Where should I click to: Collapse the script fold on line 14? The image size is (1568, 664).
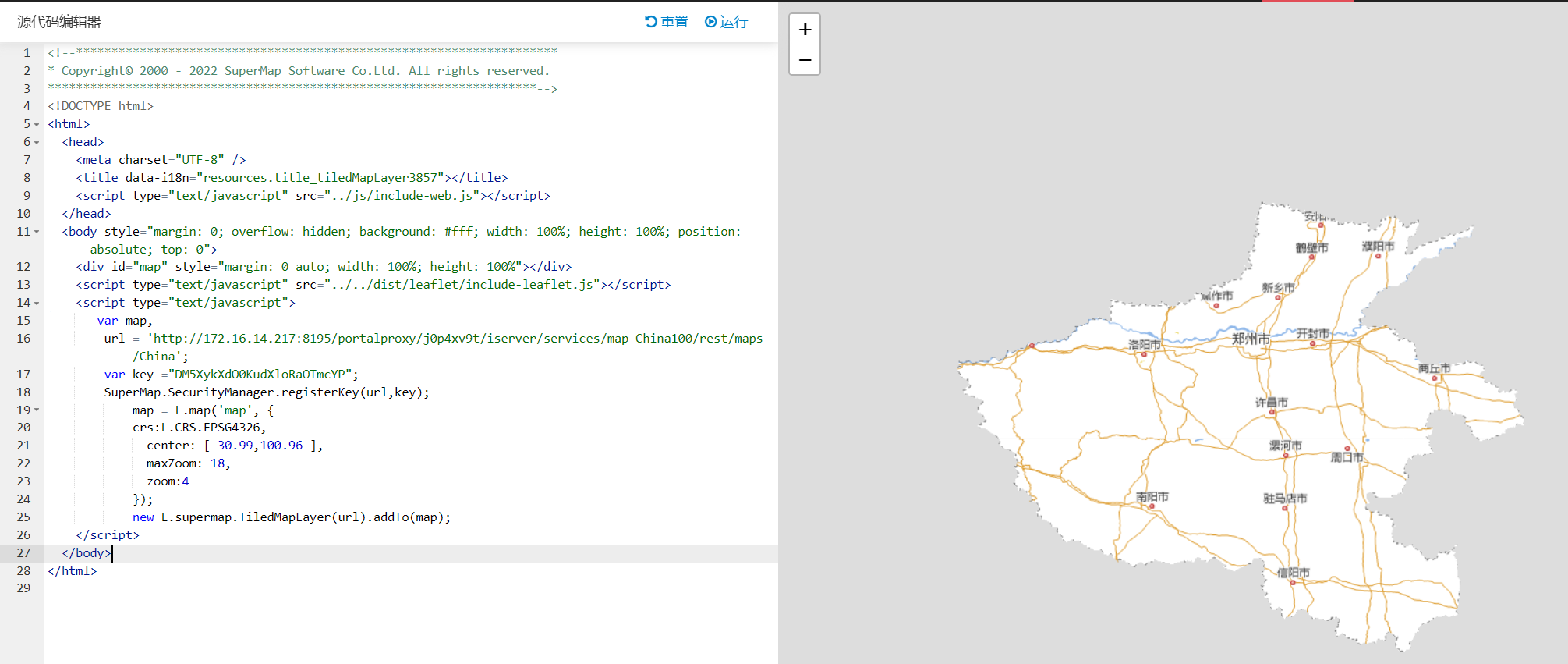37,303
